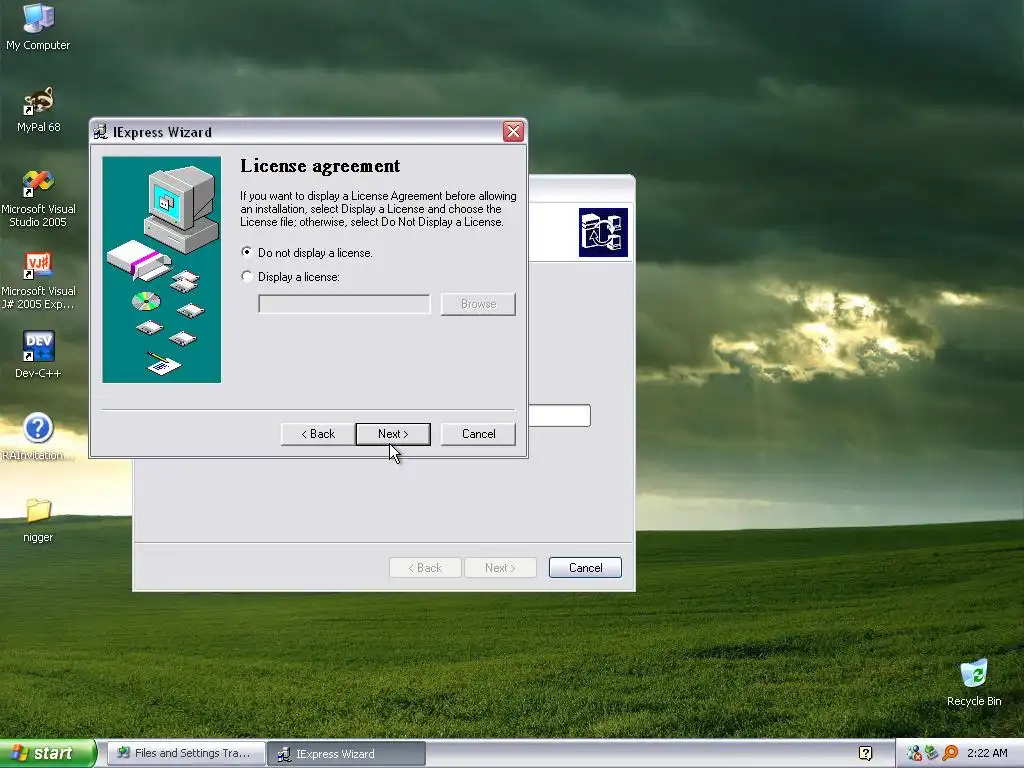1024x768 pixels.
Task: Click the 'License agreement' heading text
Action: [320, 166]
